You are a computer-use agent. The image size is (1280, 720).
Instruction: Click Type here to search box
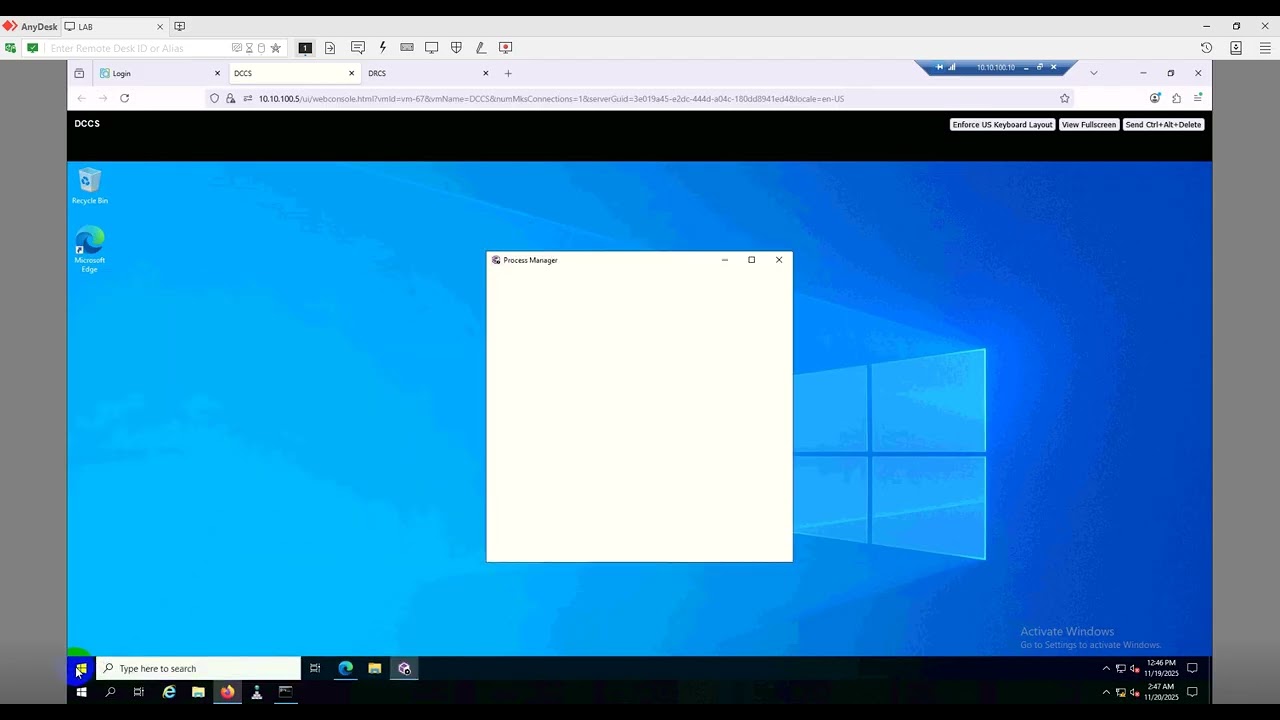click(x=198, y=668)
